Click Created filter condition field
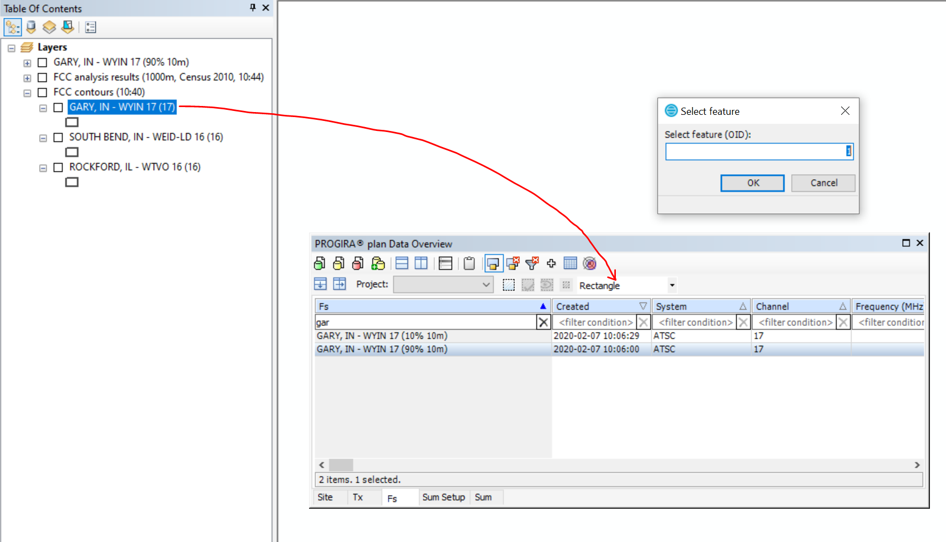The image size is (946, 542). pos(595,322)
